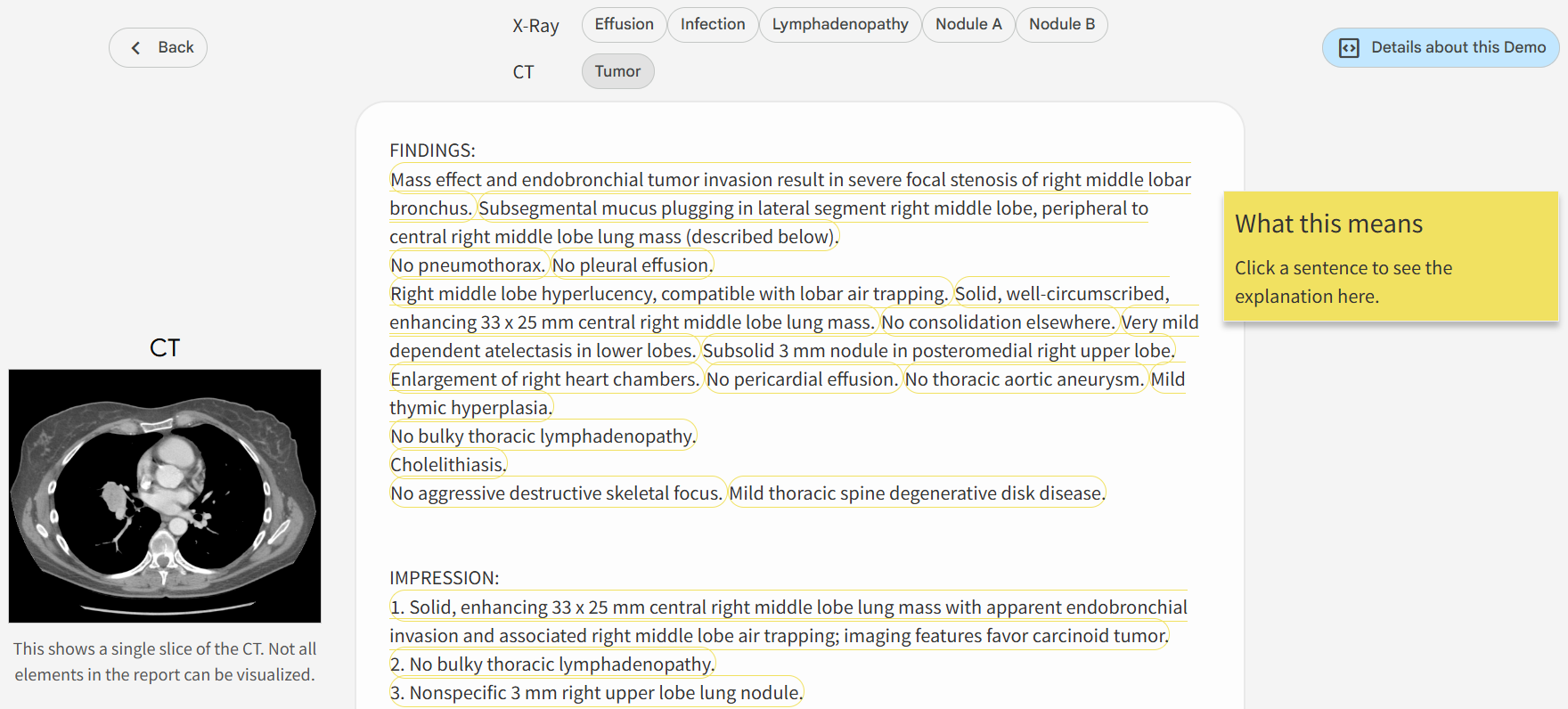Click the 'No pleural effusion.' sentence
This screenshot has width=1568, height=709.
(x=632, y=265)
